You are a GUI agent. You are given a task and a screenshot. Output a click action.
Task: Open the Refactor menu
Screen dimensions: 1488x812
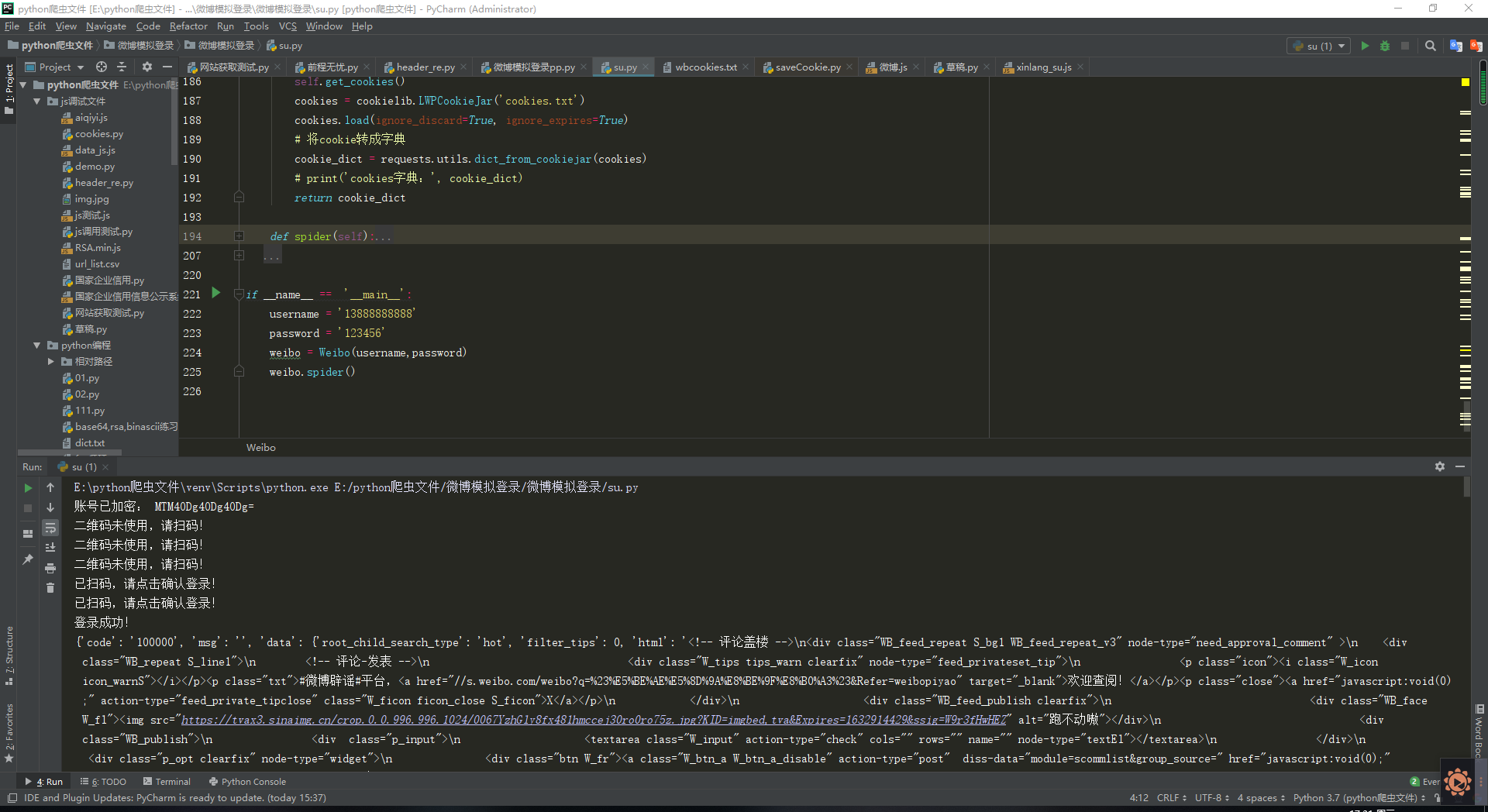188,26
